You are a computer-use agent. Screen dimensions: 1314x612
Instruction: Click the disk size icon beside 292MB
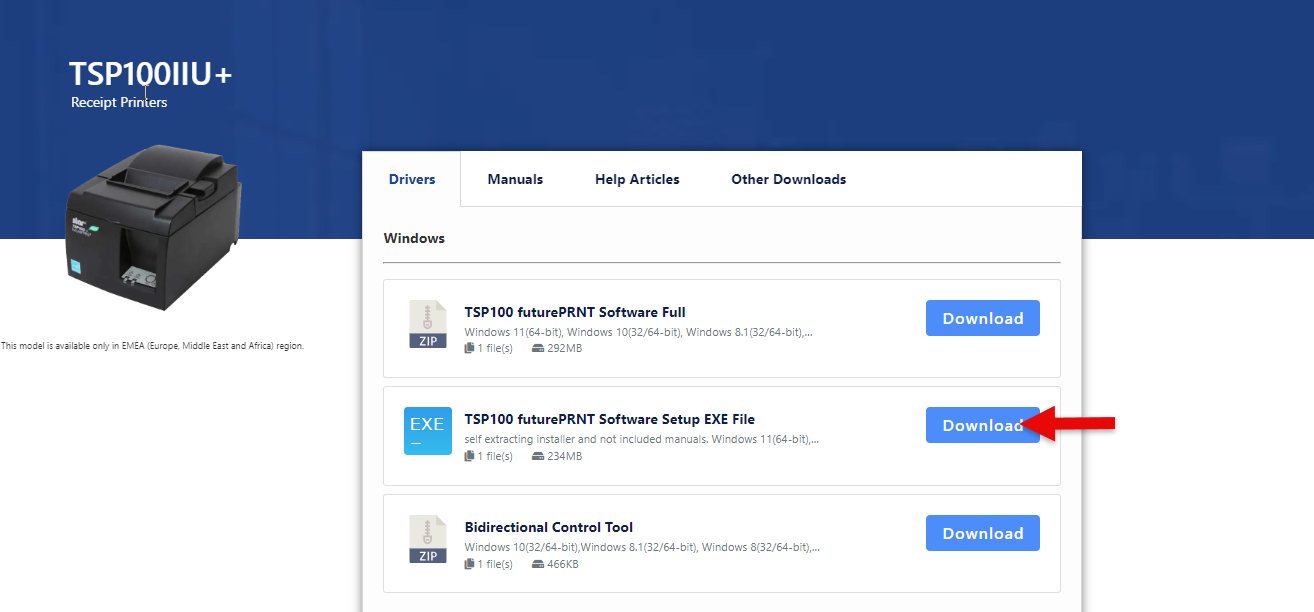(538, 348)
